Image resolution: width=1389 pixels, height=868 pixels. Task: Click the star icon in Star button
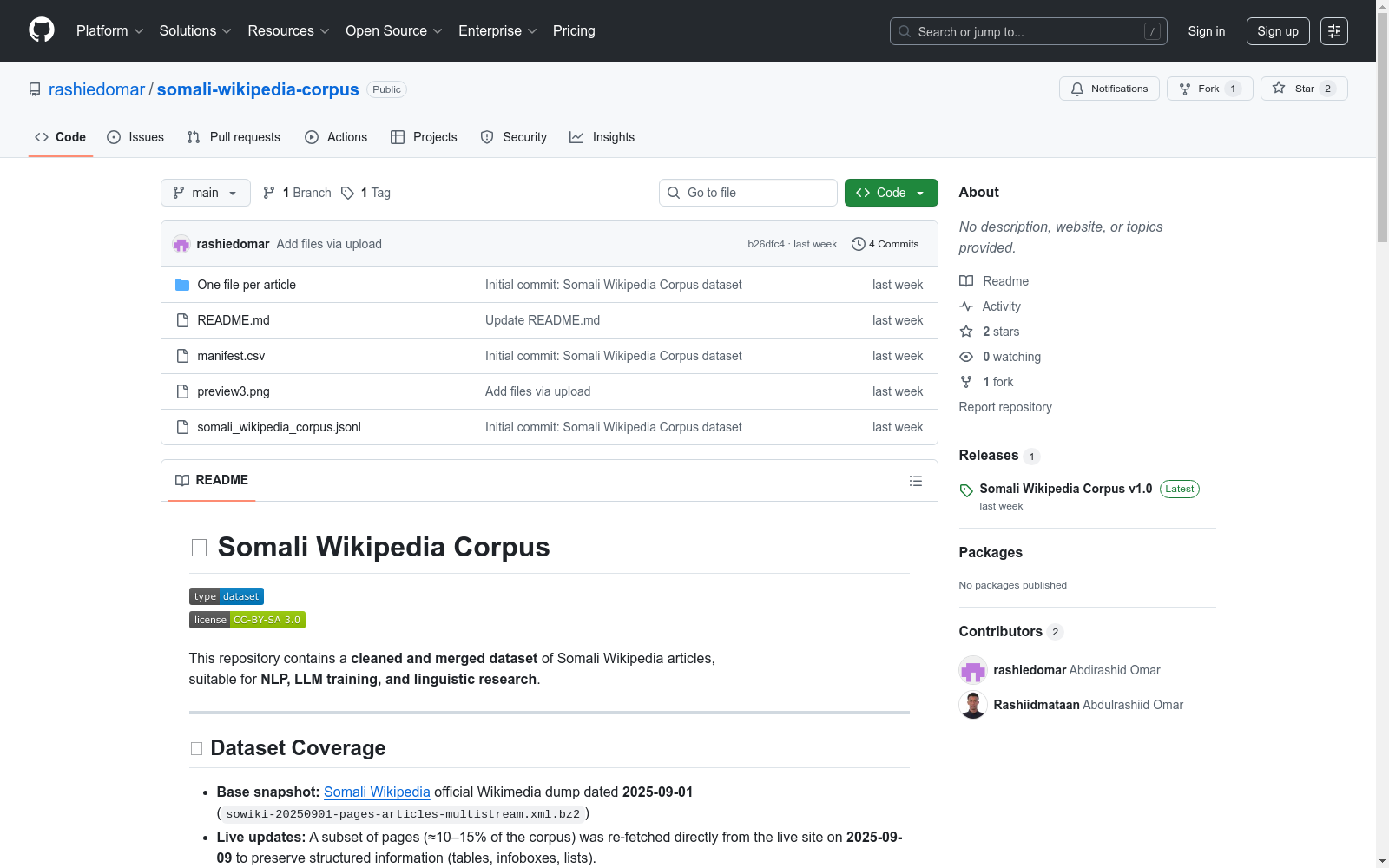[x=1279, y=88]
